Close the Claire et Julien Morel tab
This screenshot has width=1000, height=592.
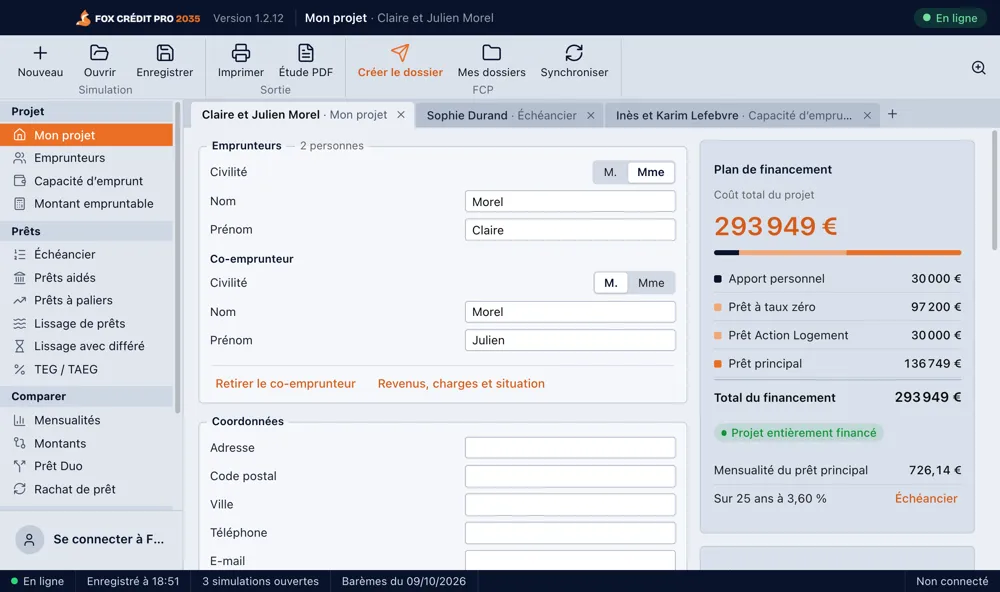coord(401,115)
